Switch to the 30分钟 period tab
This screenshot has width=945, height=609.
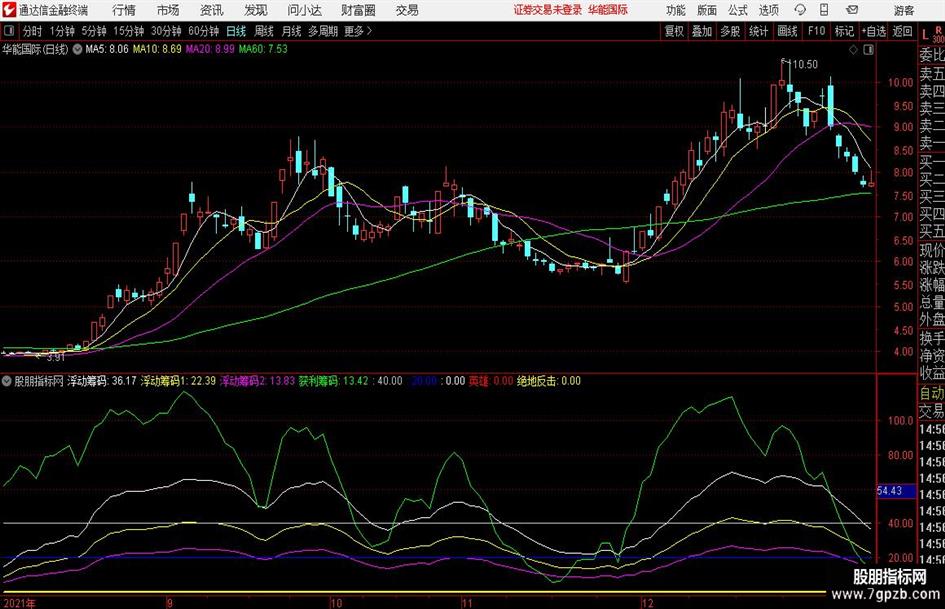(x=166, y=31)
